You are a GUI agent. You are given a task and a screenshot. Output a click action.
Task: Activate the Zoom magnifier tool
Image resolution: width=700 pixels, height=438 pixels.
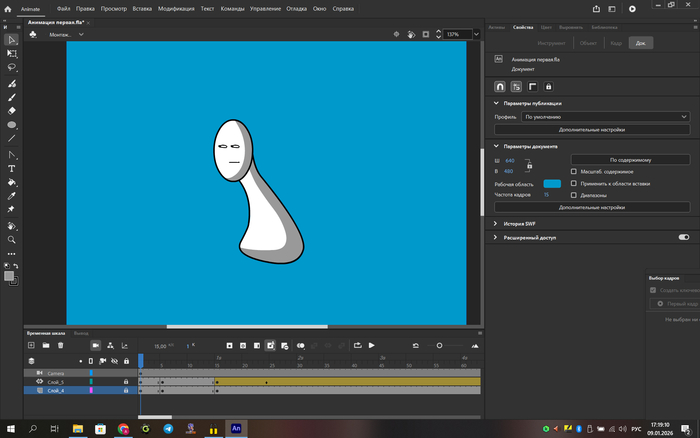point(12,240)
